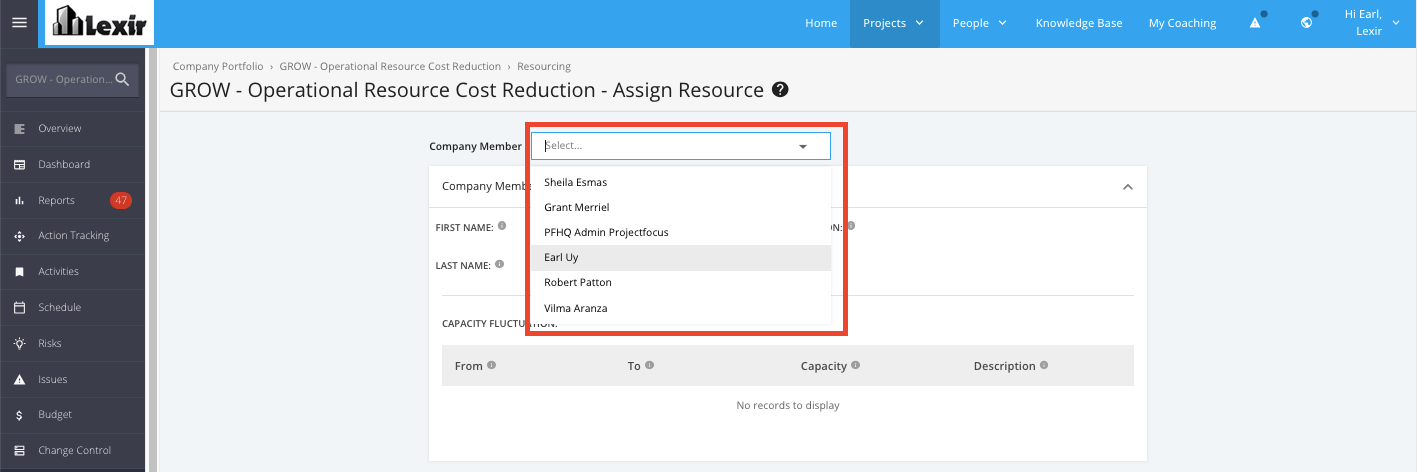Screen dimensions: 1417x472
Task: Click GROW - Operational Resource Cost Reduction breadcrumb
Action: [x=390, y=66]
